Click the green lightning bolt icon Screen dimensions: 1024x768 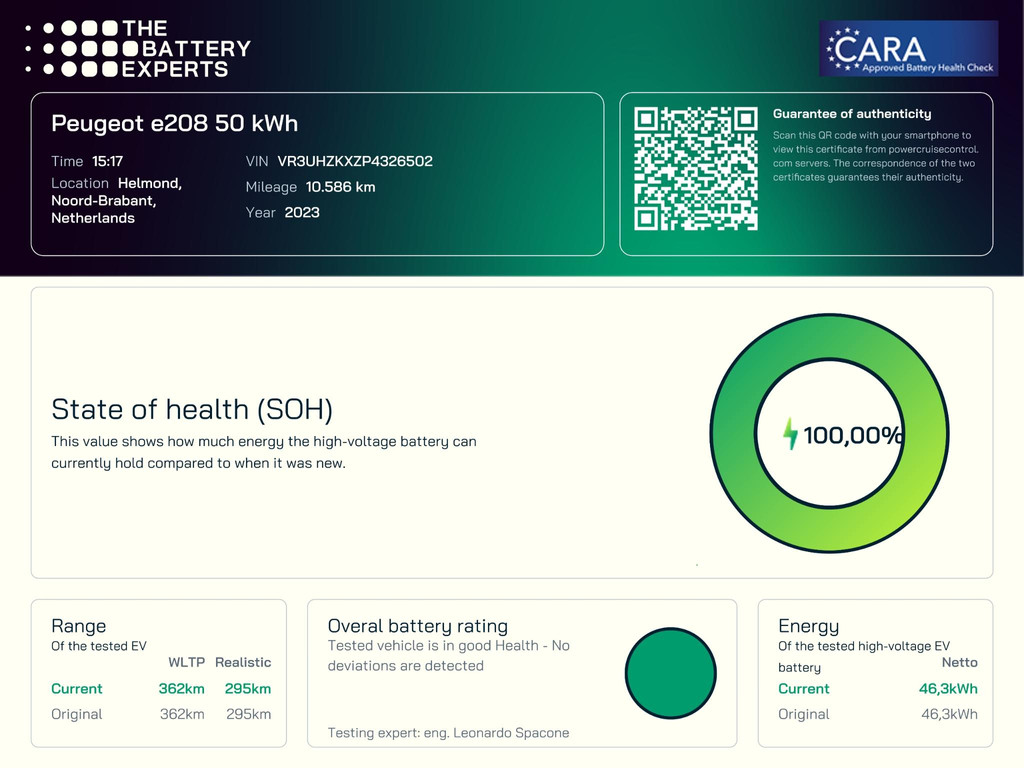pos(790,434)
